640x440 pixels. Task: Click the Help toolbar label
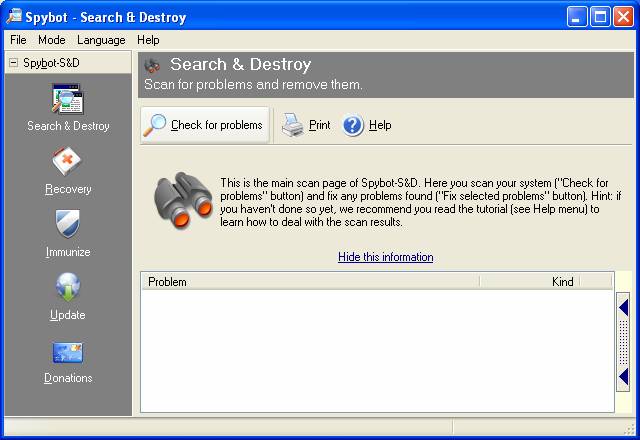click(380, 125)
